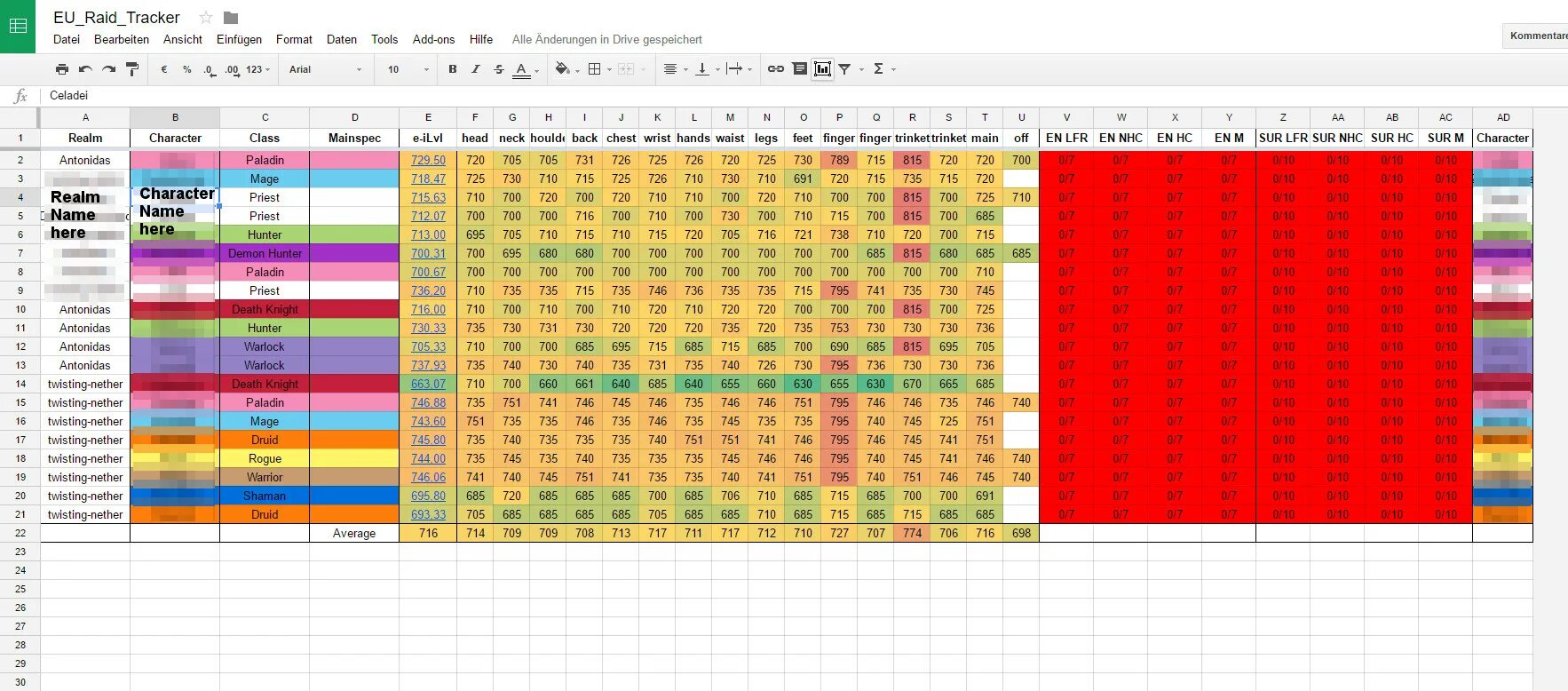Click the Kommentare button
Image resolution: width=1568 pixels, height=691 pixels.
click(1535, 36)
